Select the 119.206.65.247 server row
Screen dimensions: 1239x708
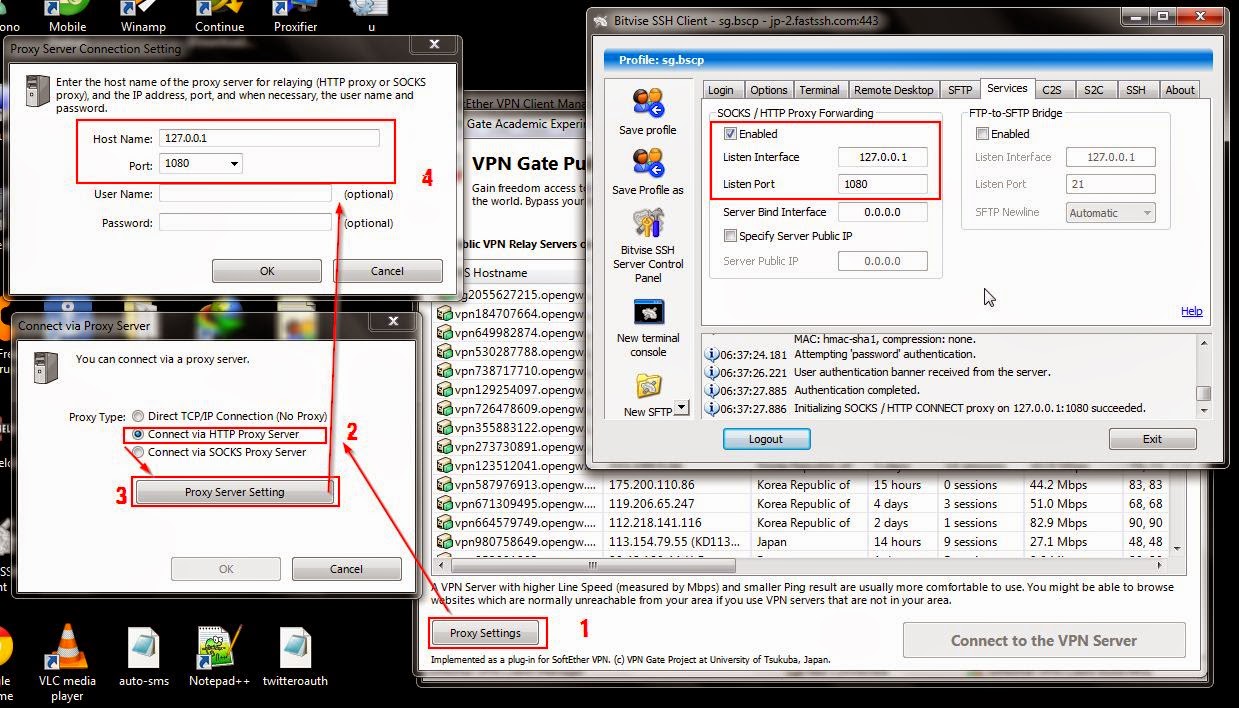coord(800,504)
